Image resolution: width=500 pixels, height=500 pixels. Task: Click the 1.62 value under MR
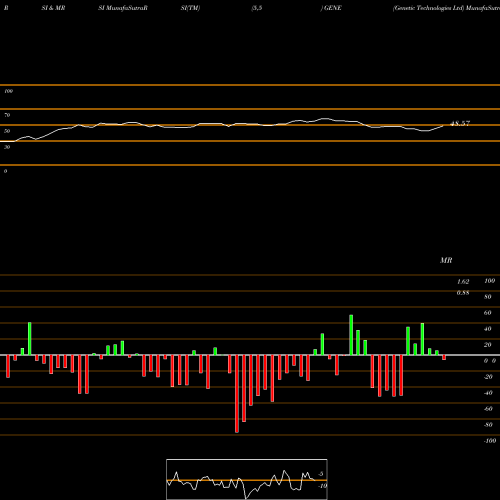pos(463,282)
